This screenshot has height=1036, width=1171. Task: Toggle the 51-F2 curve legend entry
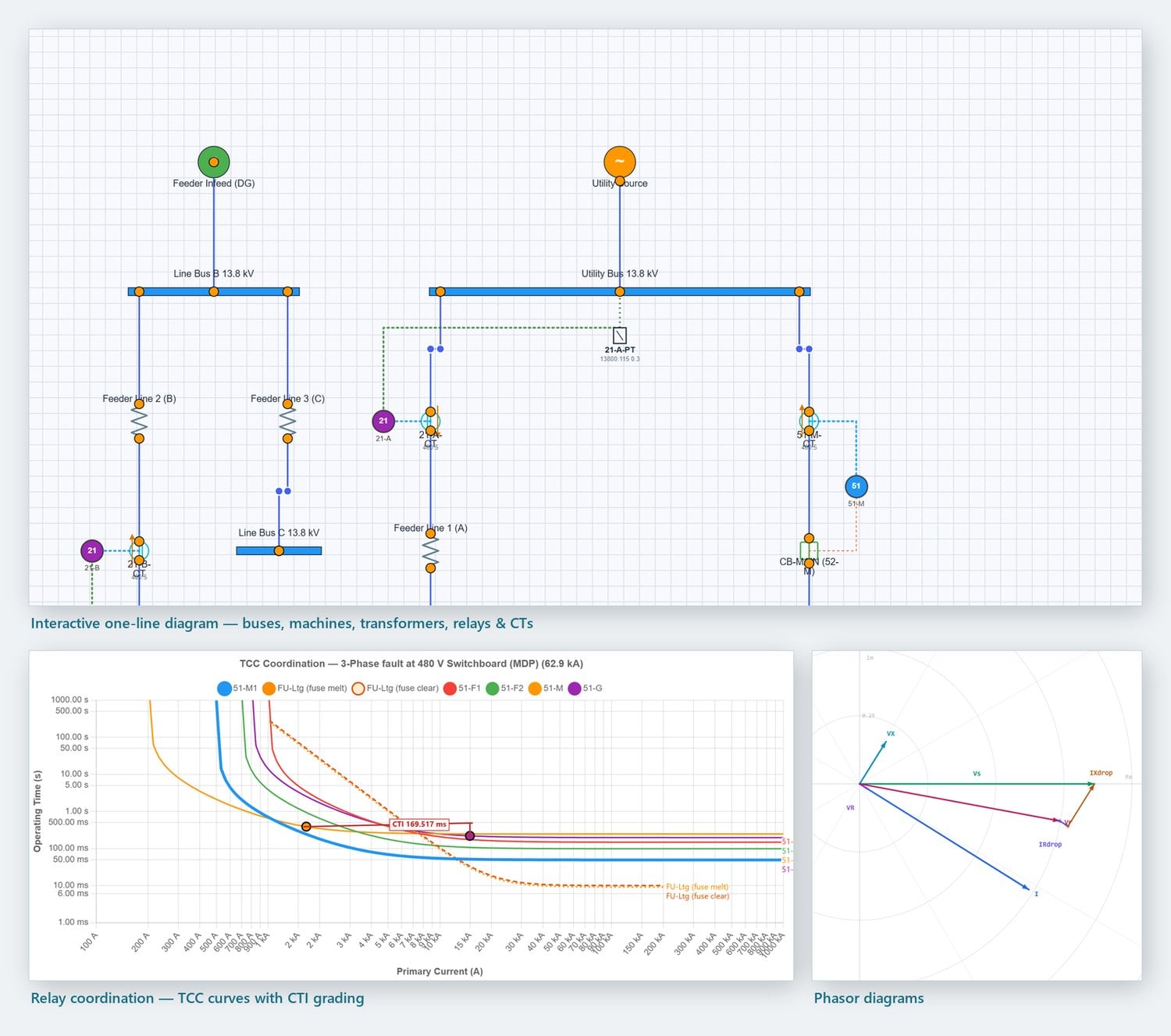505,689
